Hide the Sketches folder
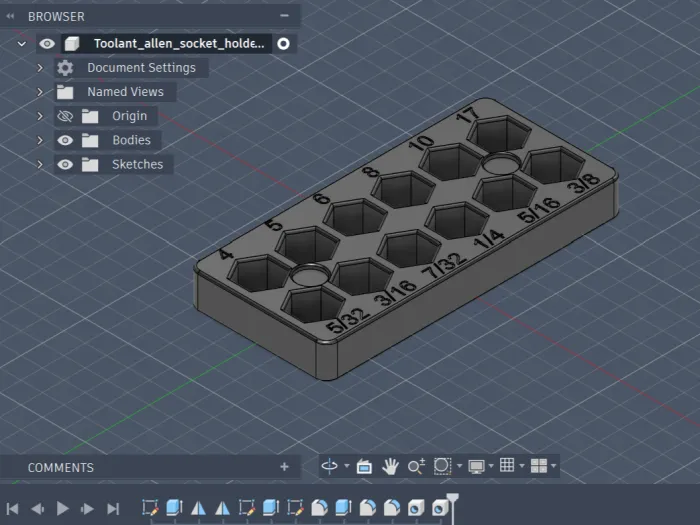The height and width of the screenshot is (525, 700). click(65, 164)
